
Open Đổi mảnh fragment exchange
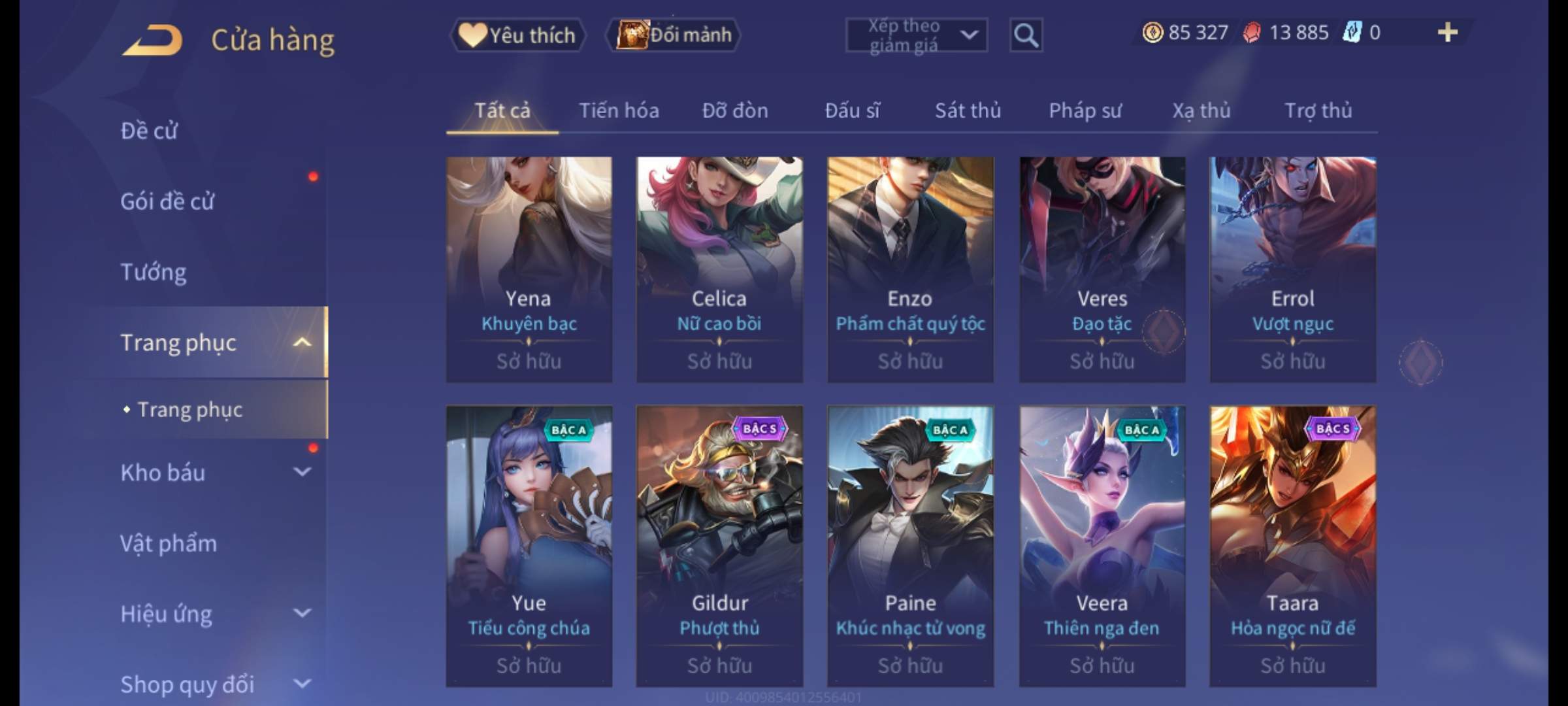(673, 35)
